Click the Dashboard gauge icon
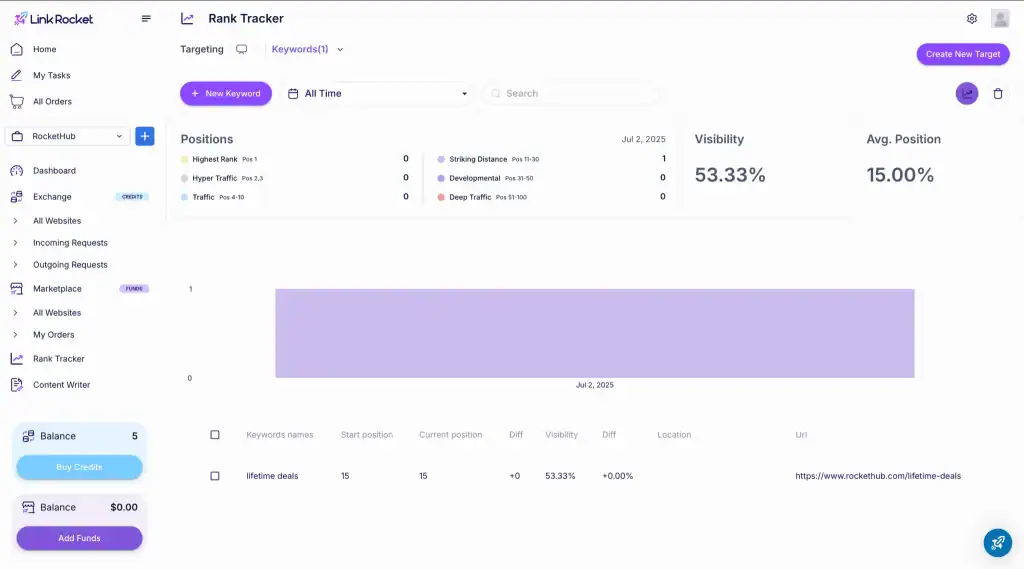Screen dimensions: 1024x569 coord(17,171)
